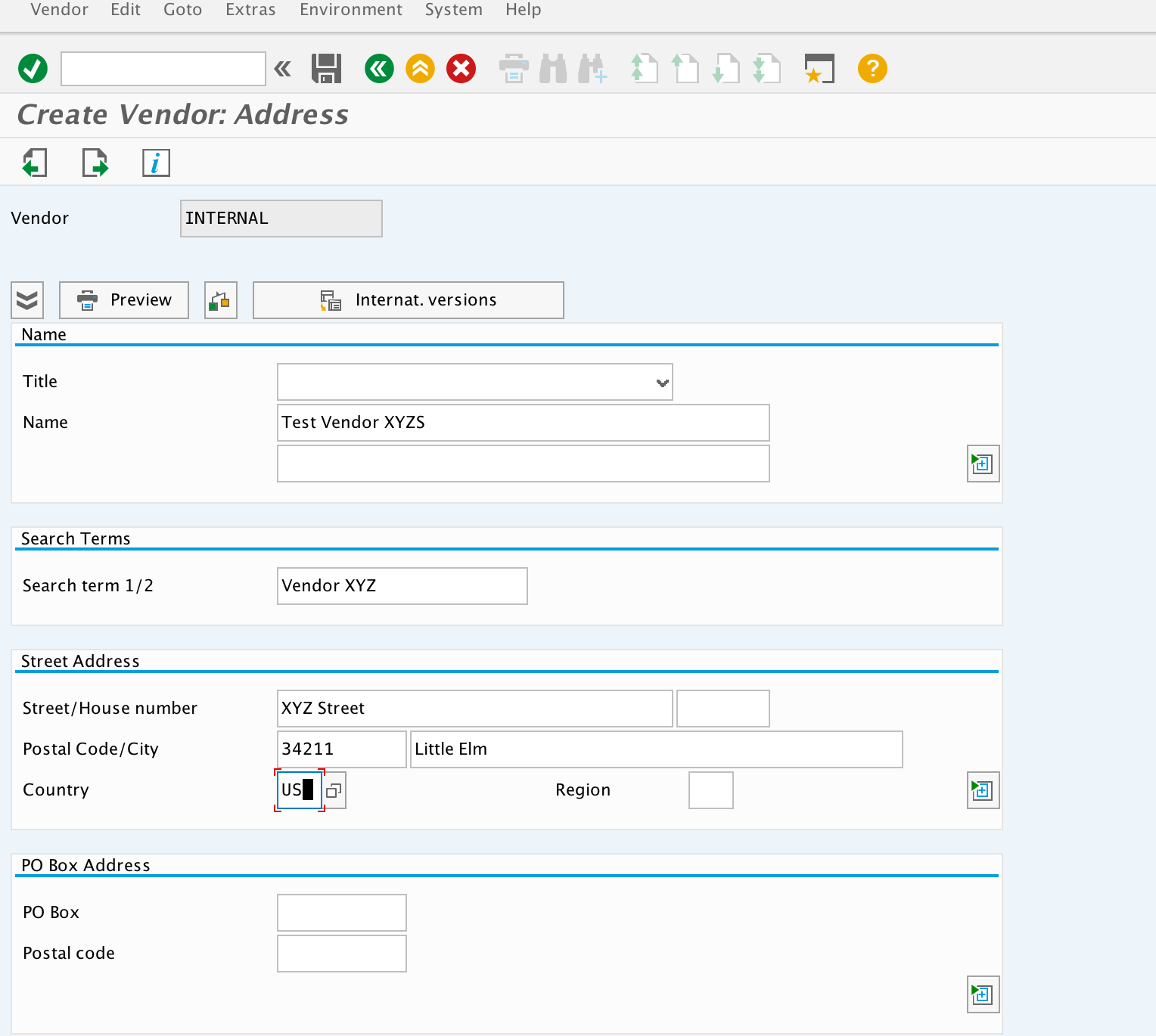Image resolution: width=1156 pixels, height=1036 pixels.
Task: Open the System menu
Action: pyautogui.click(x=453, y=10)
